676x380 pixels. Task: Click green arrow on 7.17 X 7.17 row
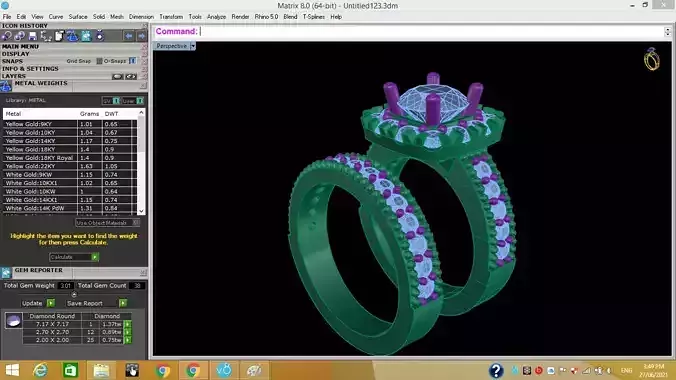click(128, 324)
